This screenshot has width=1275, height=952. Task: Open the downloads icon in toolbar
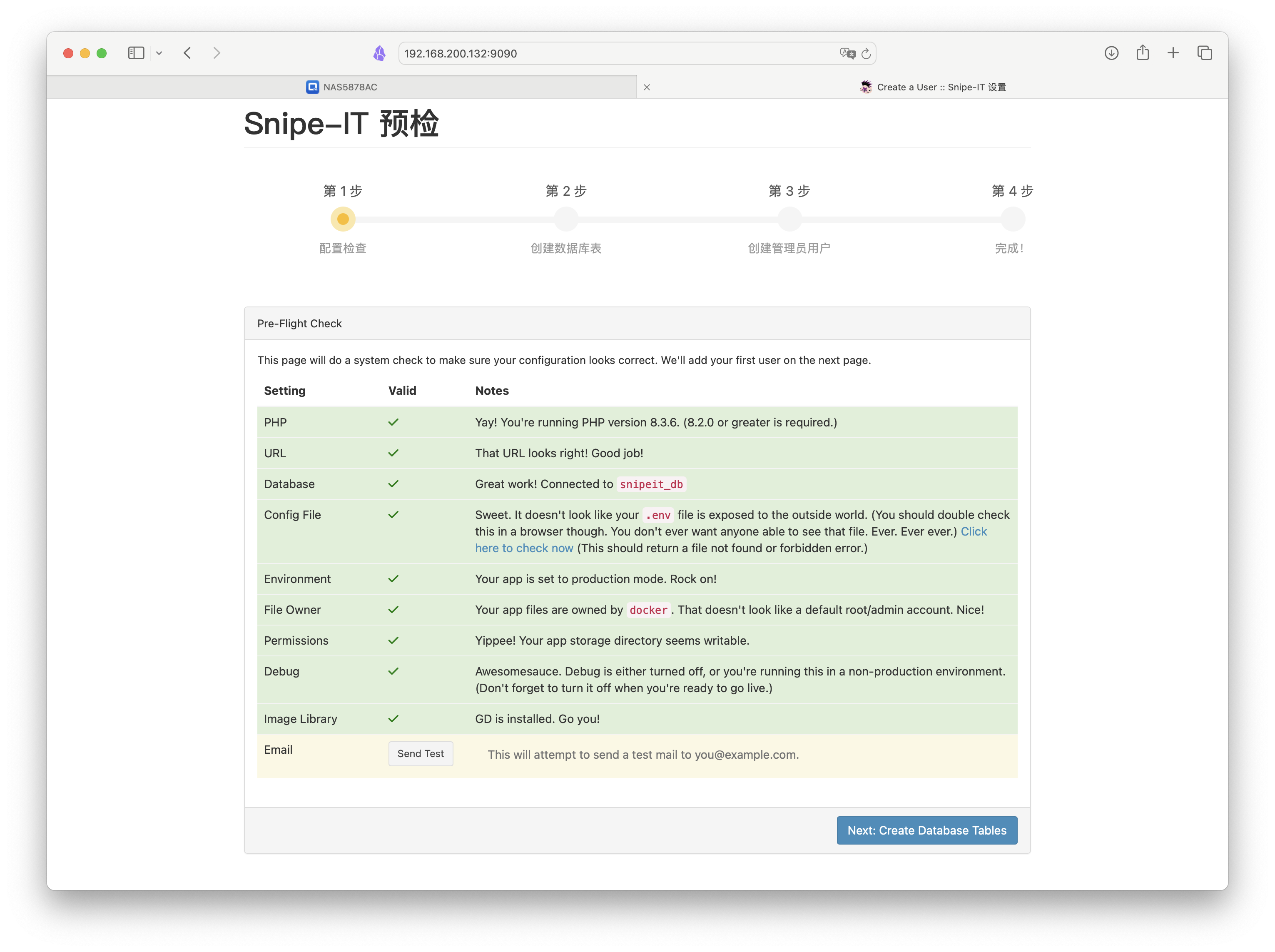(x=1111, y=53)
